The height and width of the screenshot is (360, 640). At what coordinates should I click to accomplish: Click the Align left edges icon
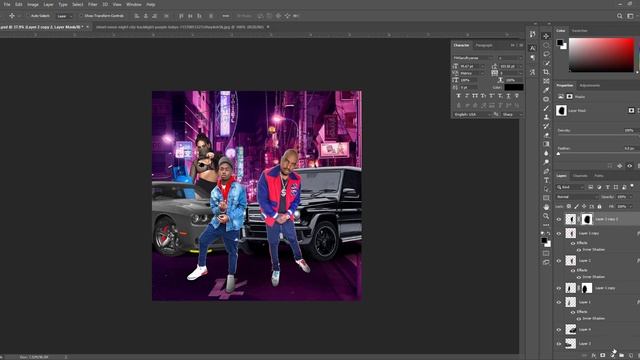(x=137, y=16)
